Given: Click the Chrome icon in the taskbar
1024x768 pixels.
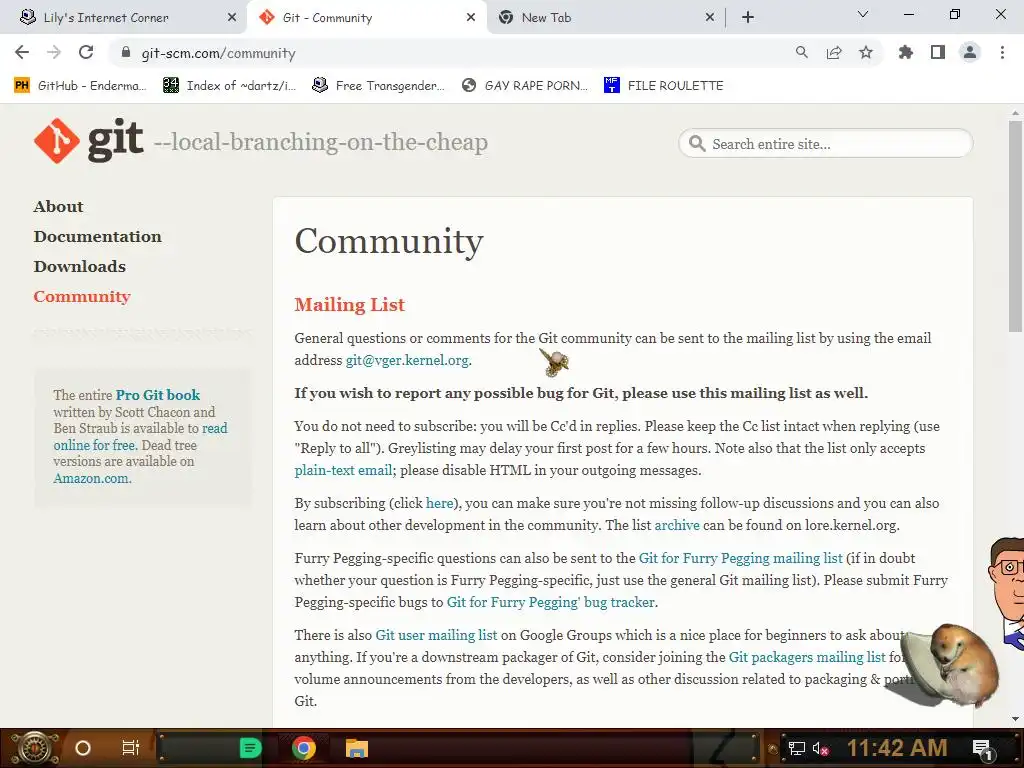Looking at the screenshot, I should 304,748.
